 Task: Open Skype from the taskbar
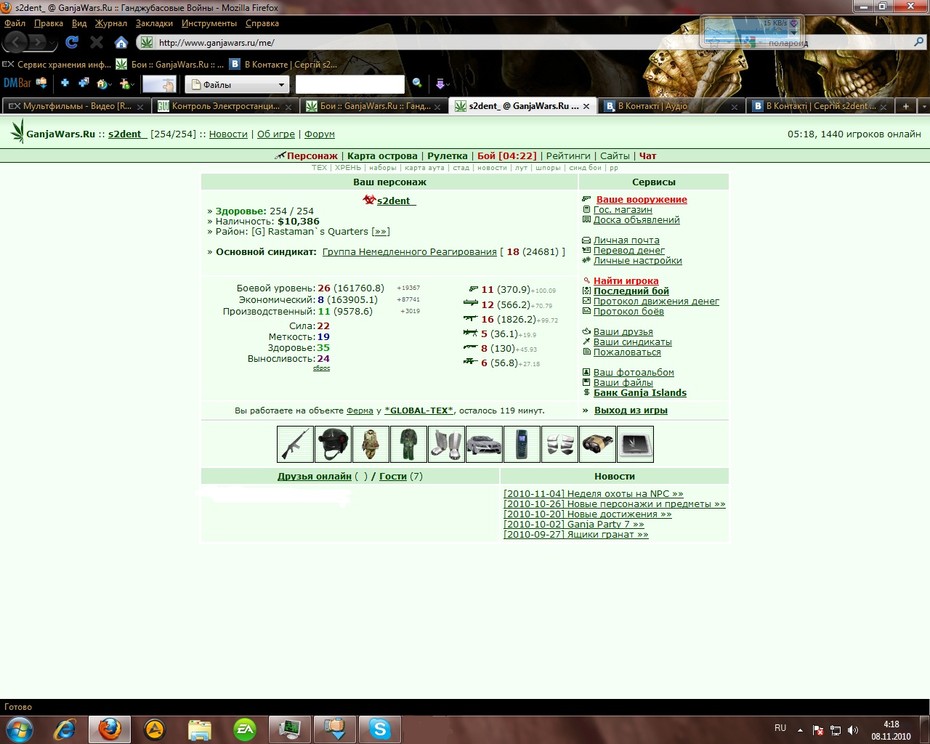380,729
